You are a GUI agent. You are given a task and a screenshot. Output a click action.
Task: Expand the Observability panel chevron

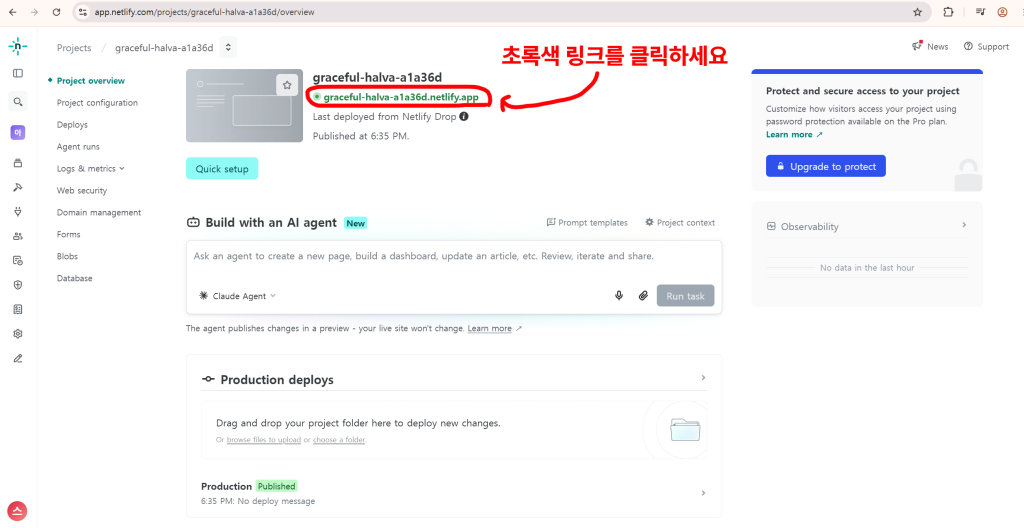pos(964,225)
